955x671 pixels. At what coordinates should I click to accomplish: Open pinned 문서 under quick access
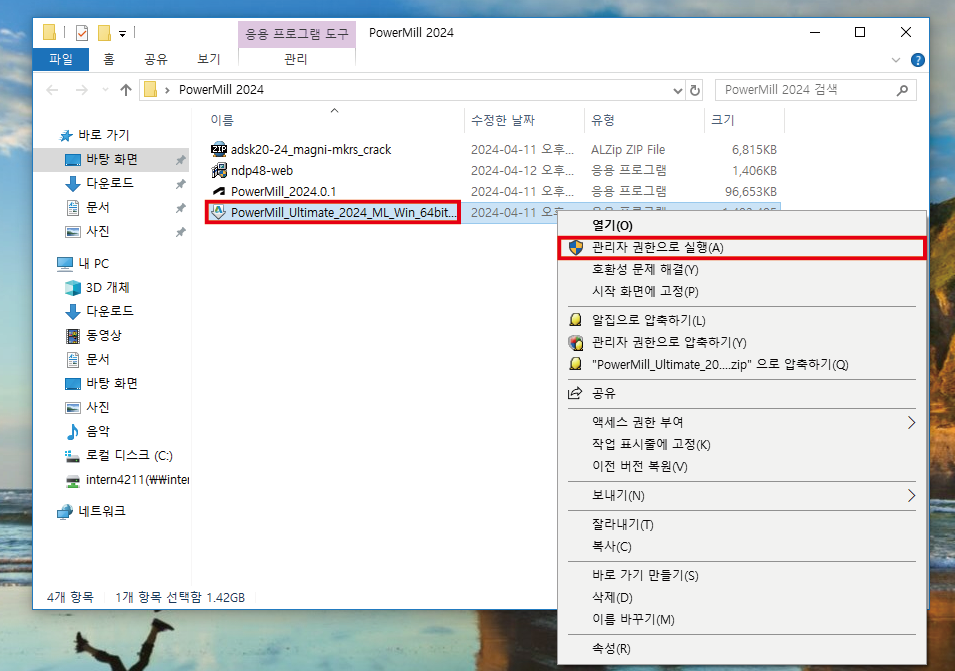click(x=97, y=208)
